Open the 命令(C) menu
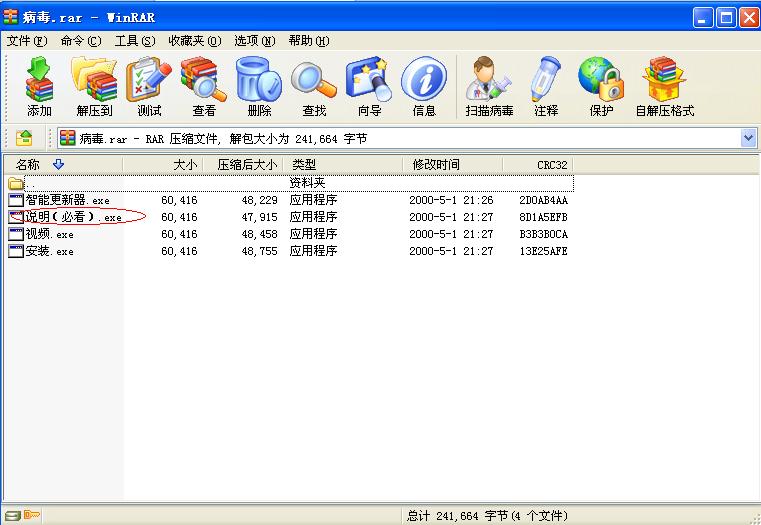761x525 pixels. (81, 41)
